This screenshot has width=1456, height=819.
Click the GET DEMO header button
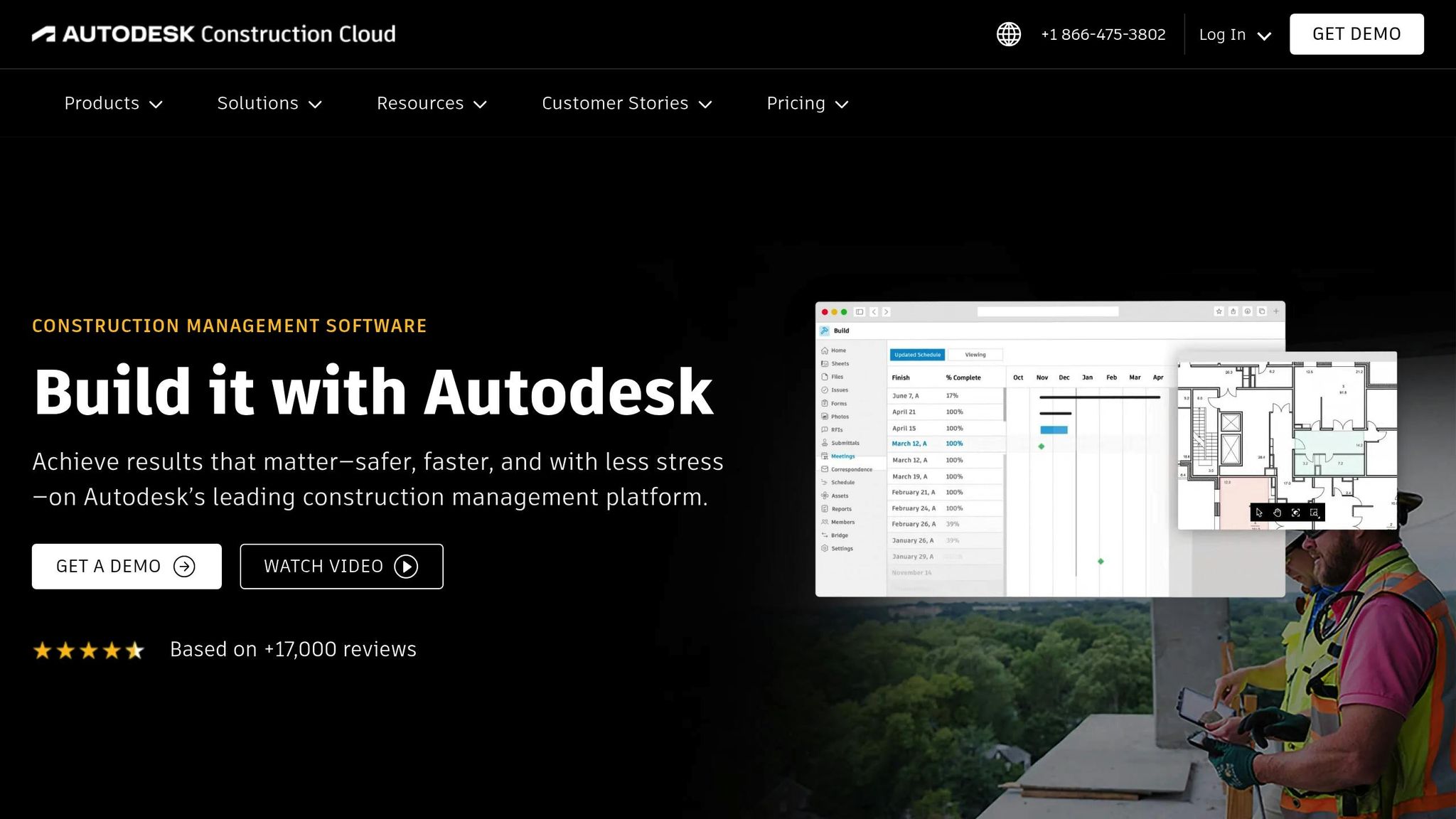(x=1356, y=34)
